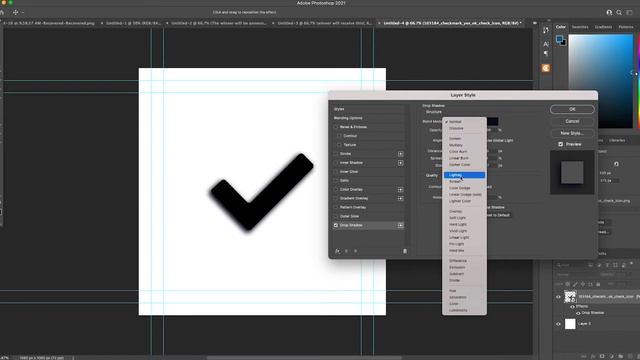Switch to the Untitled-1 document tab

coord(133,23)
